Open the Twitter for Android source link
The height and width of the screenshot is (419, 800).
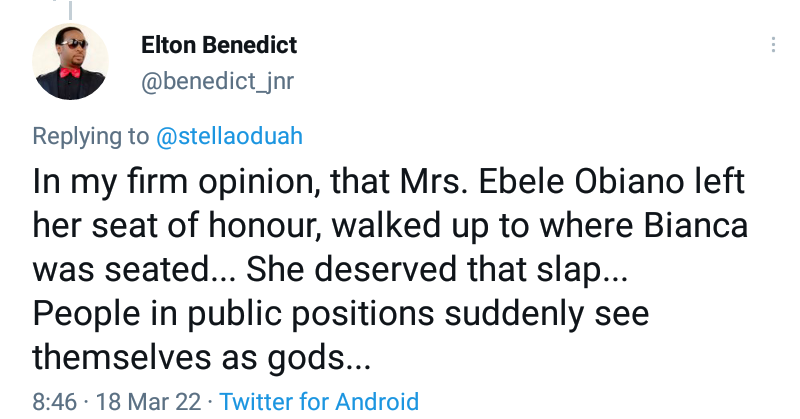pyautogui.click(x=319, y=402)
